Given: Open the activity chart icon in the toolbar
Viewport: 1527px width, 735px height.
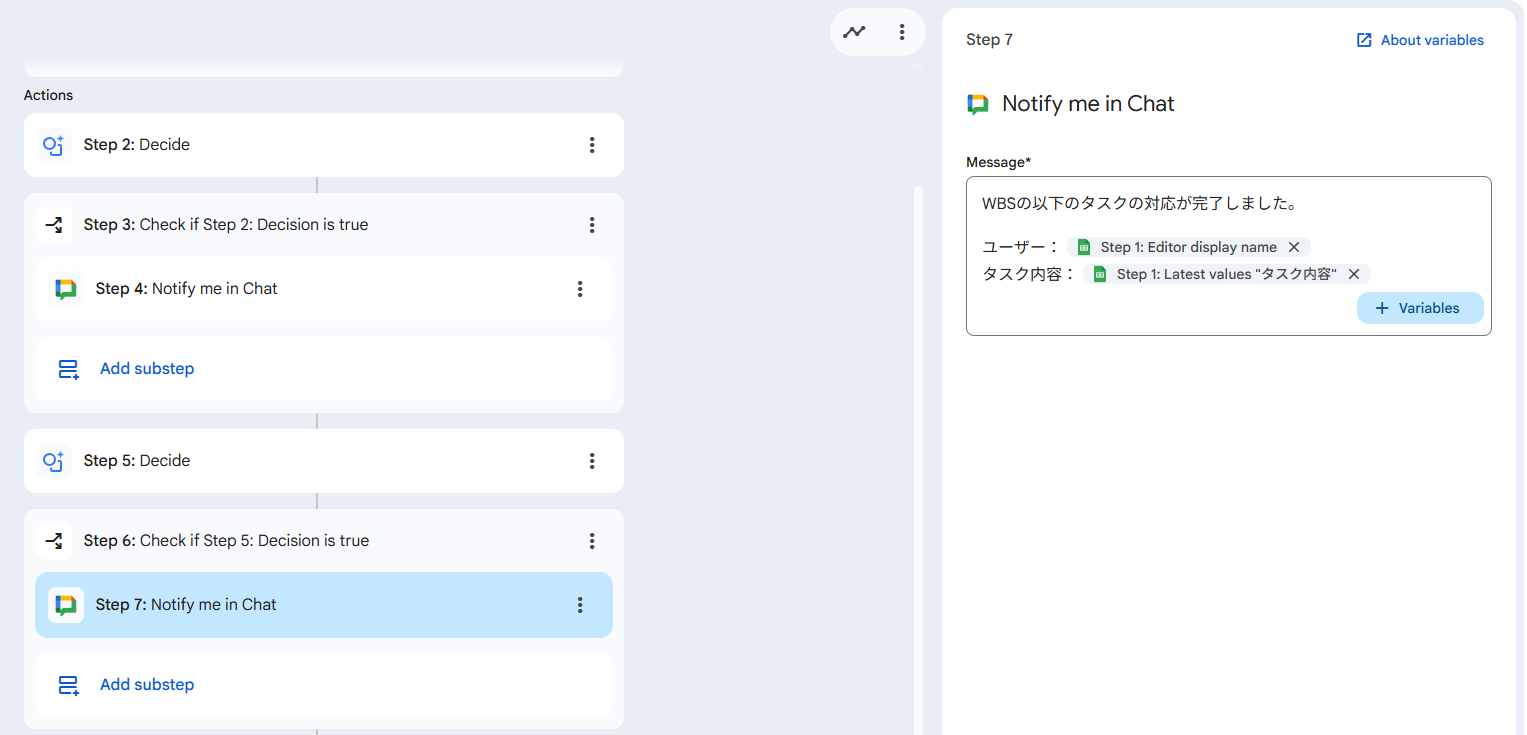Looking at the screenshot, I should pos(854,32).
